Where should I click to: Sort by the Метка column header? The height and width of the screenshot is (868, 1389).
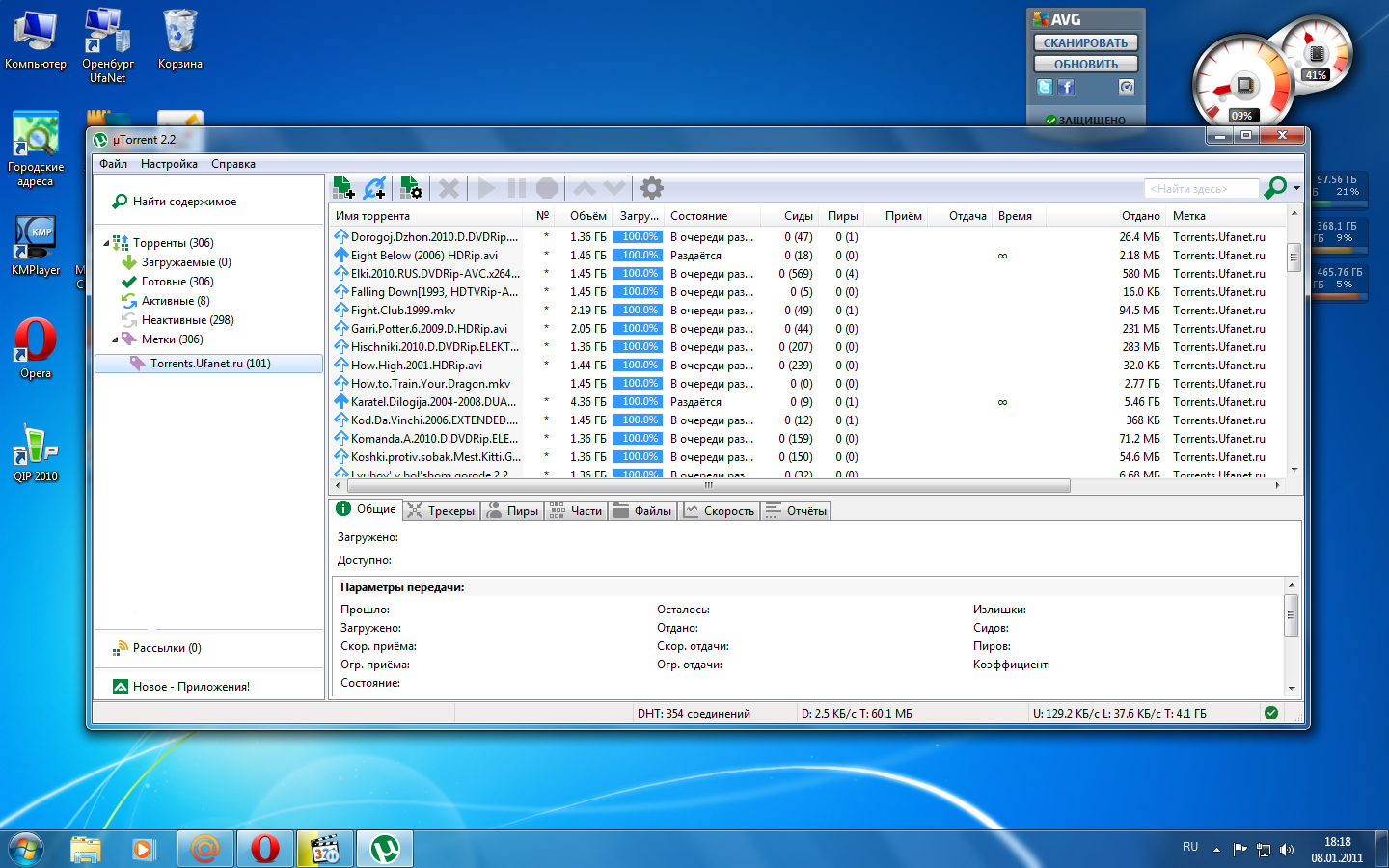1225,216
